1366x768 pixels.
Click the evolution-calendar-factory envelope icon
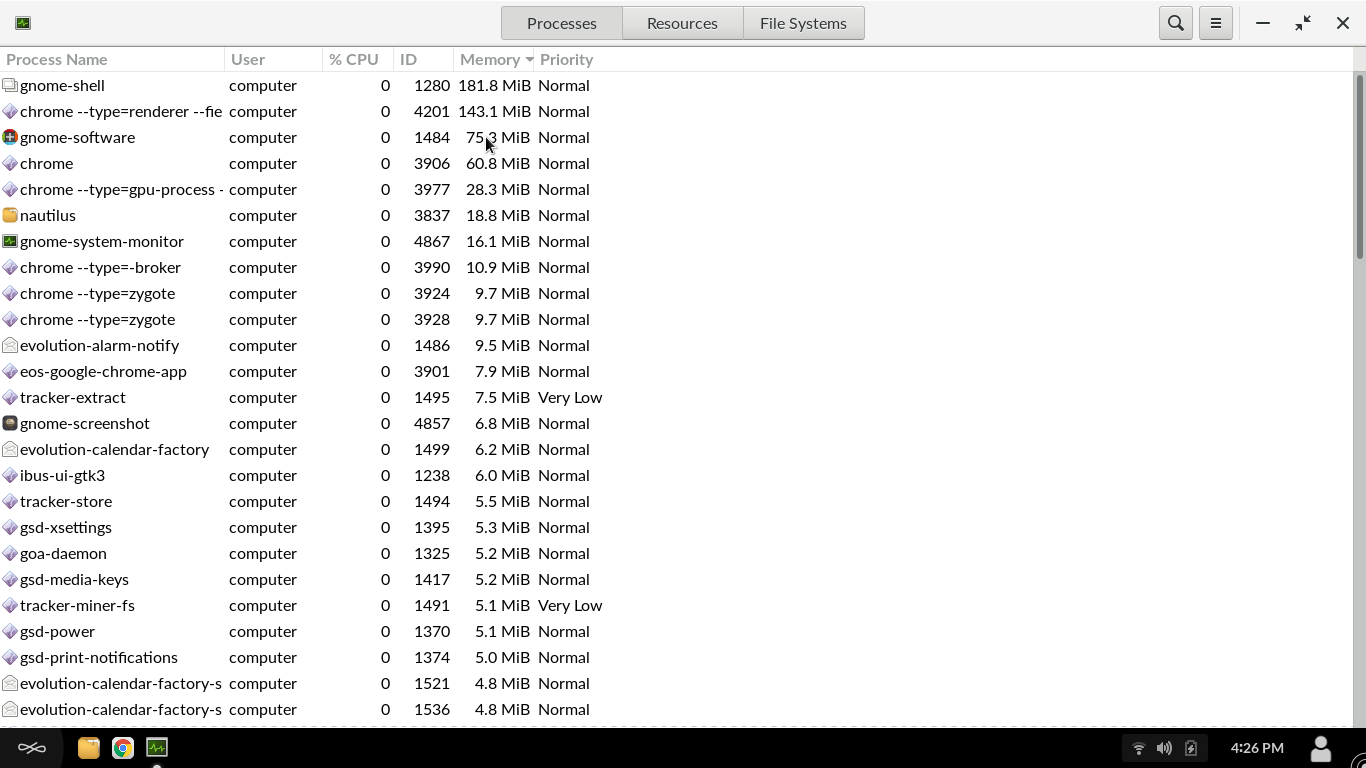pyautogui.click(x=10, y=449)
